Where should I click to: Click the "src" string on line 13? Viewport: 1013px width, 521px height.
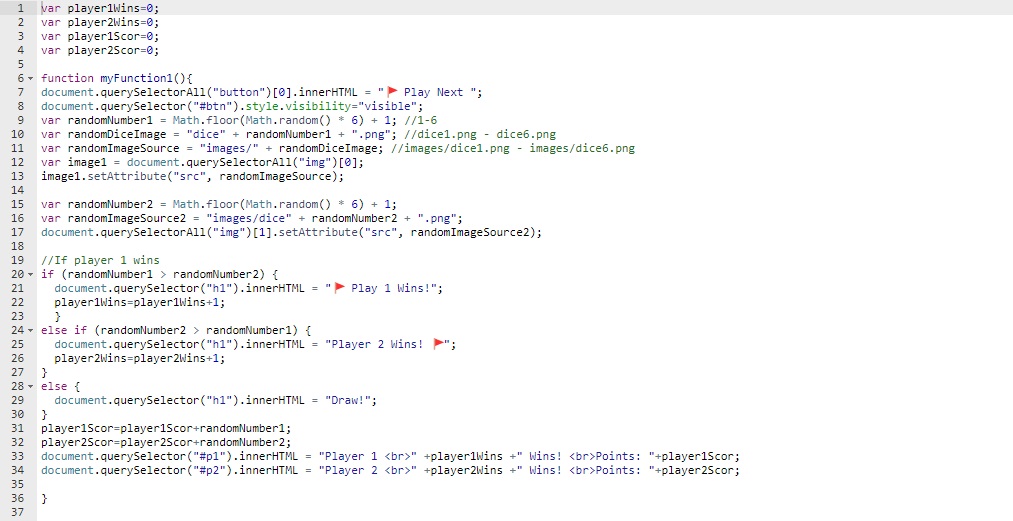(x=189, y=176)
